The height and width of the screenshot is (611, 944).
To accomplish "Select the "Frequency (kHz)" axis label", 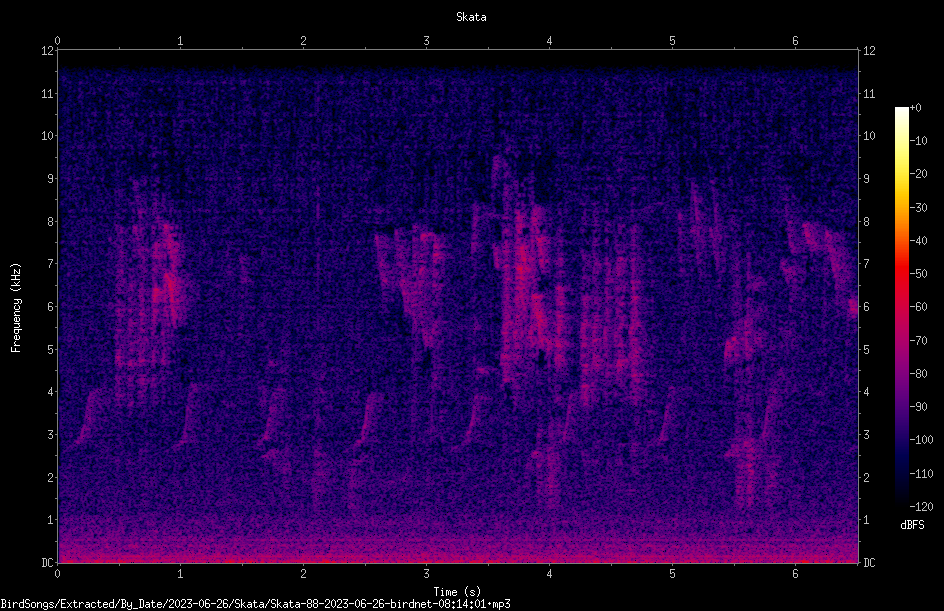I will [x=16, y=308].
